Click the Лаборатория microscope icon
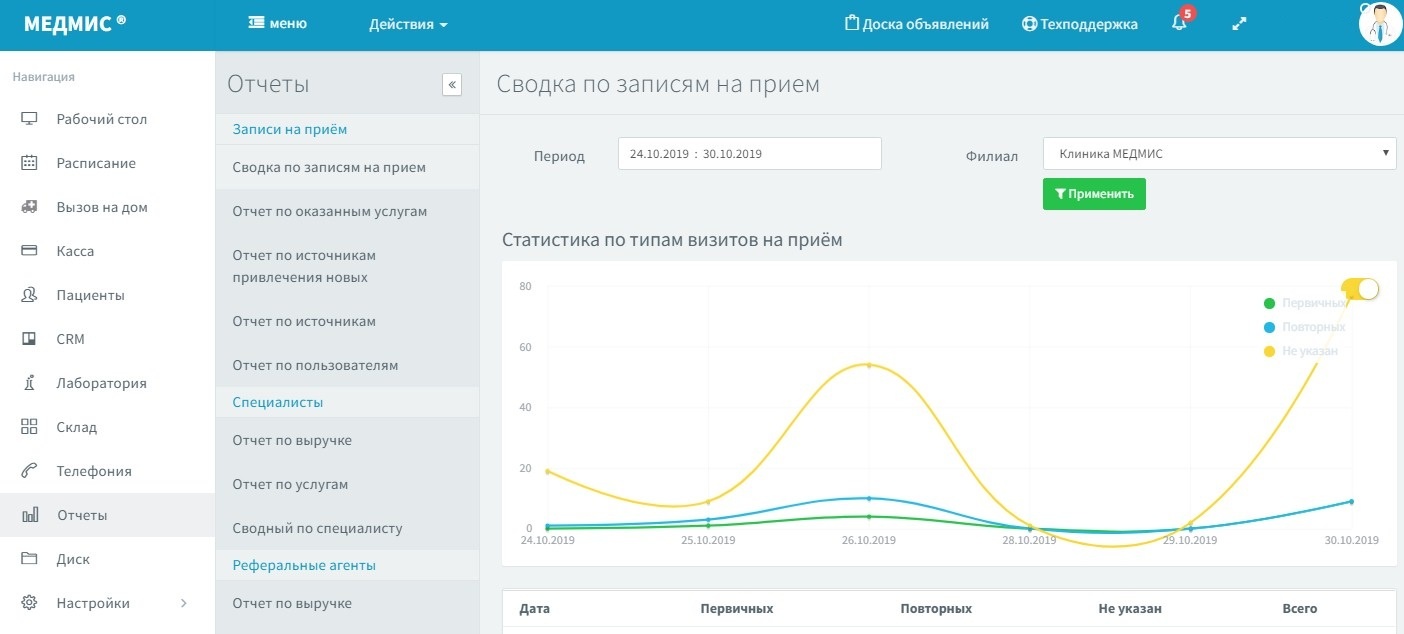Viewport: 1404px width, 634px height. click(x=29, y=383)
